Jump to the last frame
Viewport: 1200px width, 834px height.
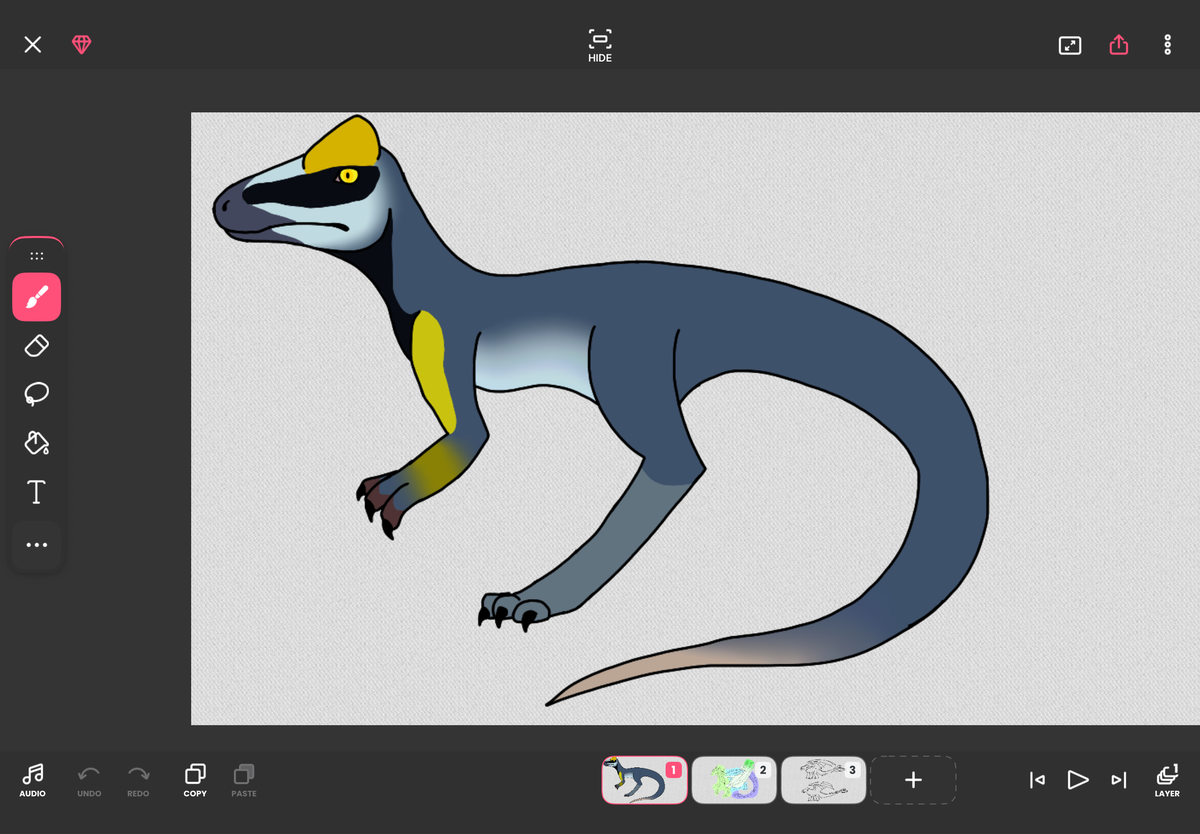coord(1119,780)
